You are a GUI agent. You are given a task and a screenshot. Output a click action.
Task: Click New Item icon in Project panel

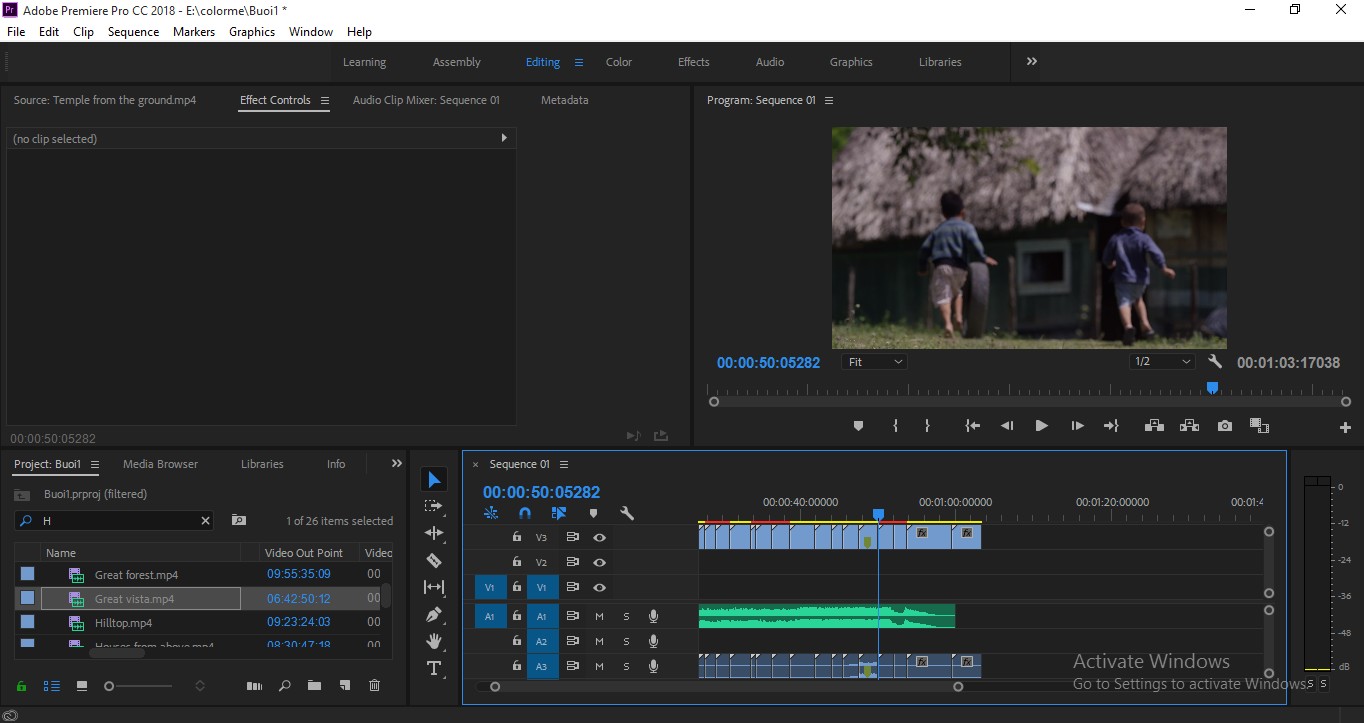pos(344,686)
